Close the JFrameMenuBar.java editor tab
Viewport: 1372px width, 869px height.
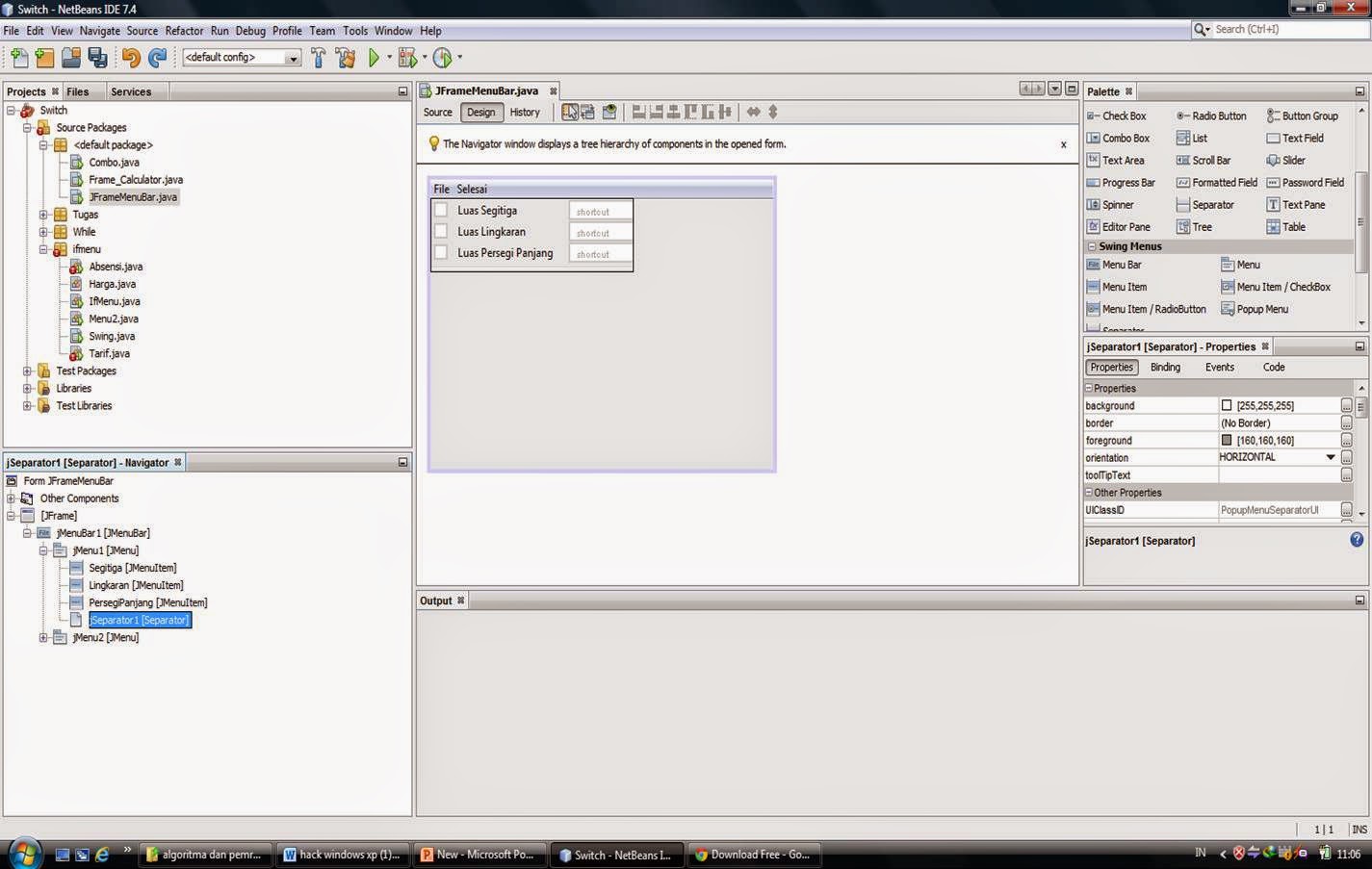(x=554, y=91)
